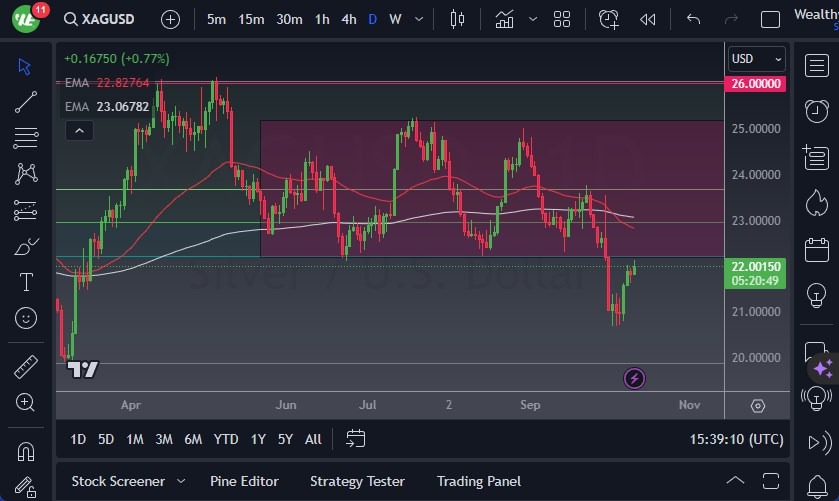Toggle the magnet snap mode
839x501 pixels.
(26, 451)
